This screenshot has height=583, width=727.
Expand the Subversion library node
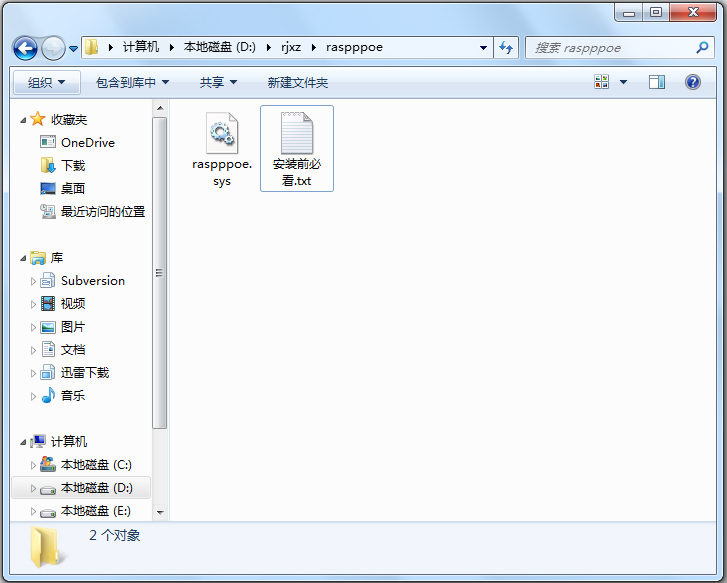(x=33, y=281)
